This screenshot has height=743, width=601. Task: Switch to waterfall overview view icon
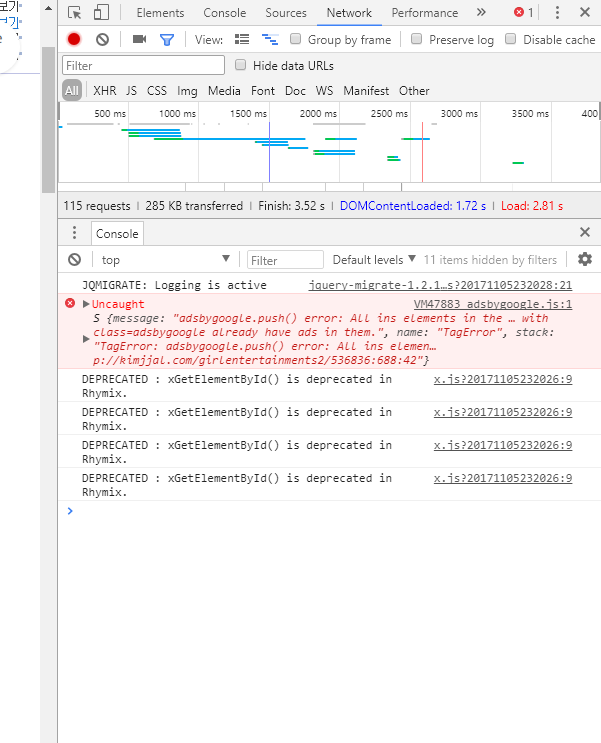click(x=269, y=39)
